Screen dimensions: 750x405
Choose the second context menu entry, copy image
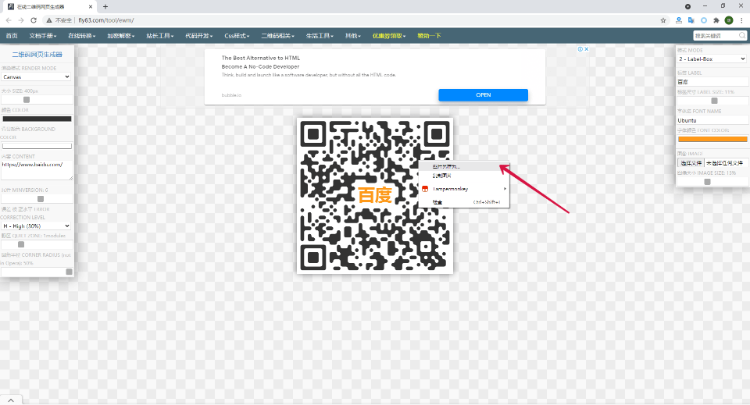(464, 175)
